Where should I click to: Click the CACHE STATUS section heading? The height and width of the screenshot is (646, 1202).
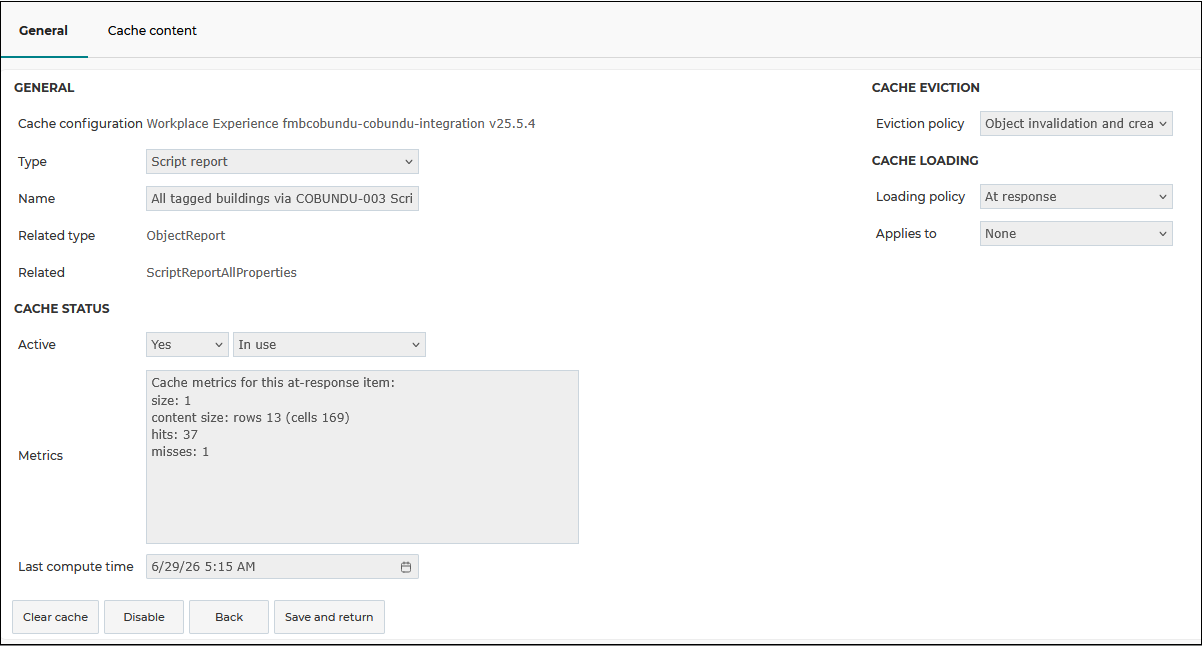coord(62,308)
